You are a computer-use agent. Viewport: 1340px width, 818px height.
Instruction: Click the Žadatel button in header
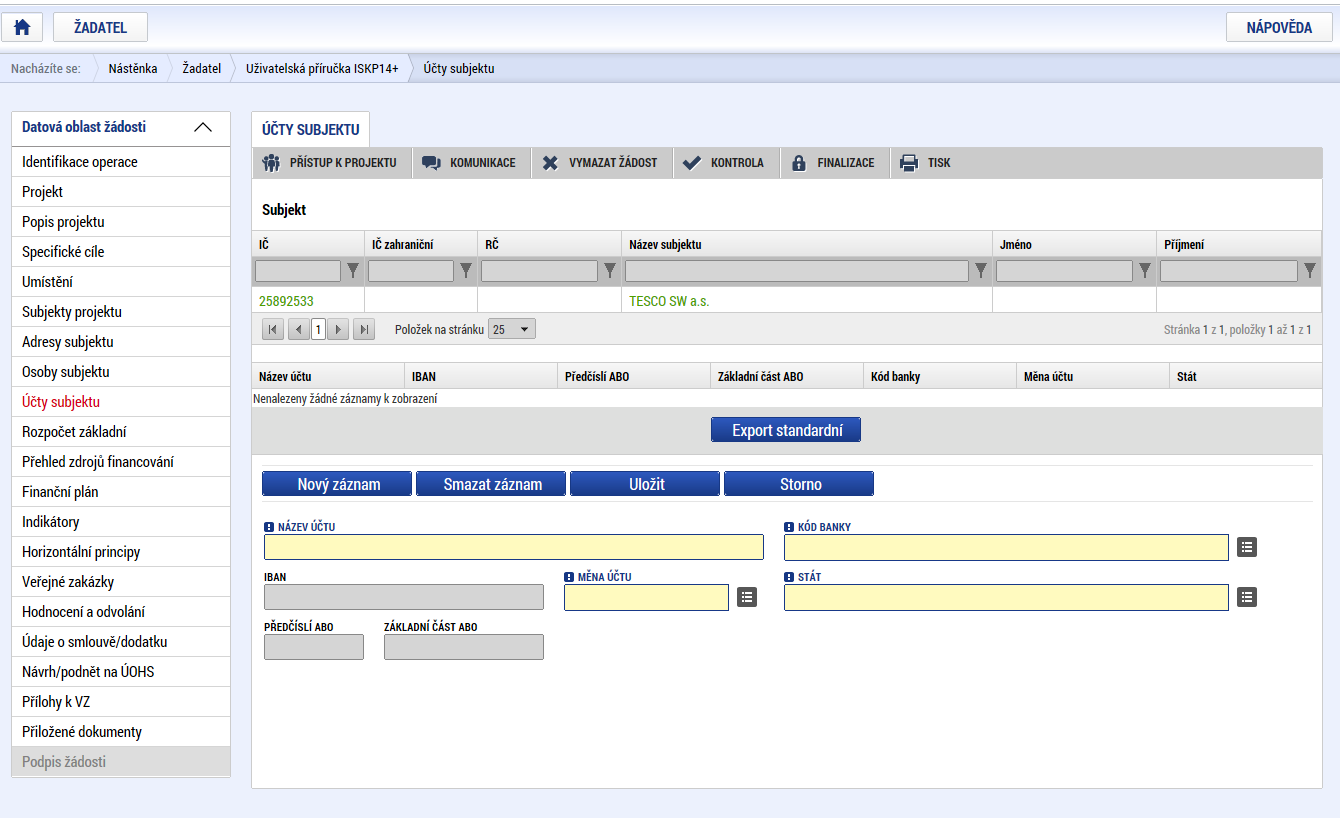point(100,27)
